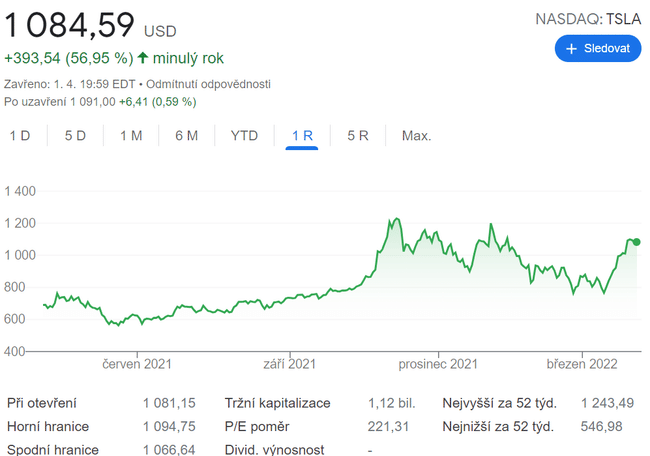The image size is (650, 456).
Task: Choose the 1 R yearly tab
Action: (301, 136)
